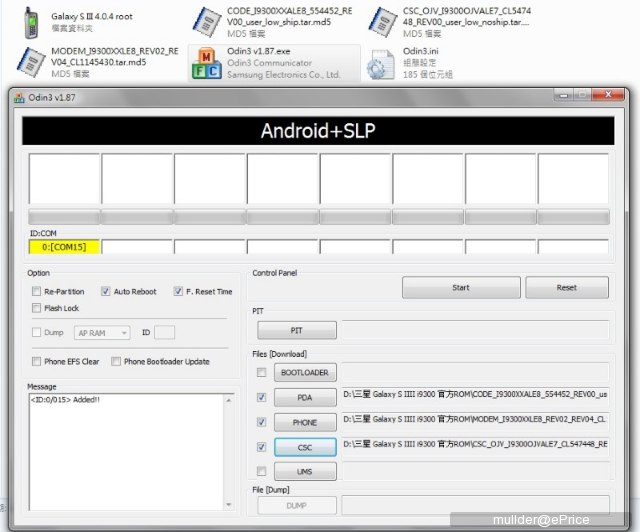Click the UMS file path field

tap(476, 470)
